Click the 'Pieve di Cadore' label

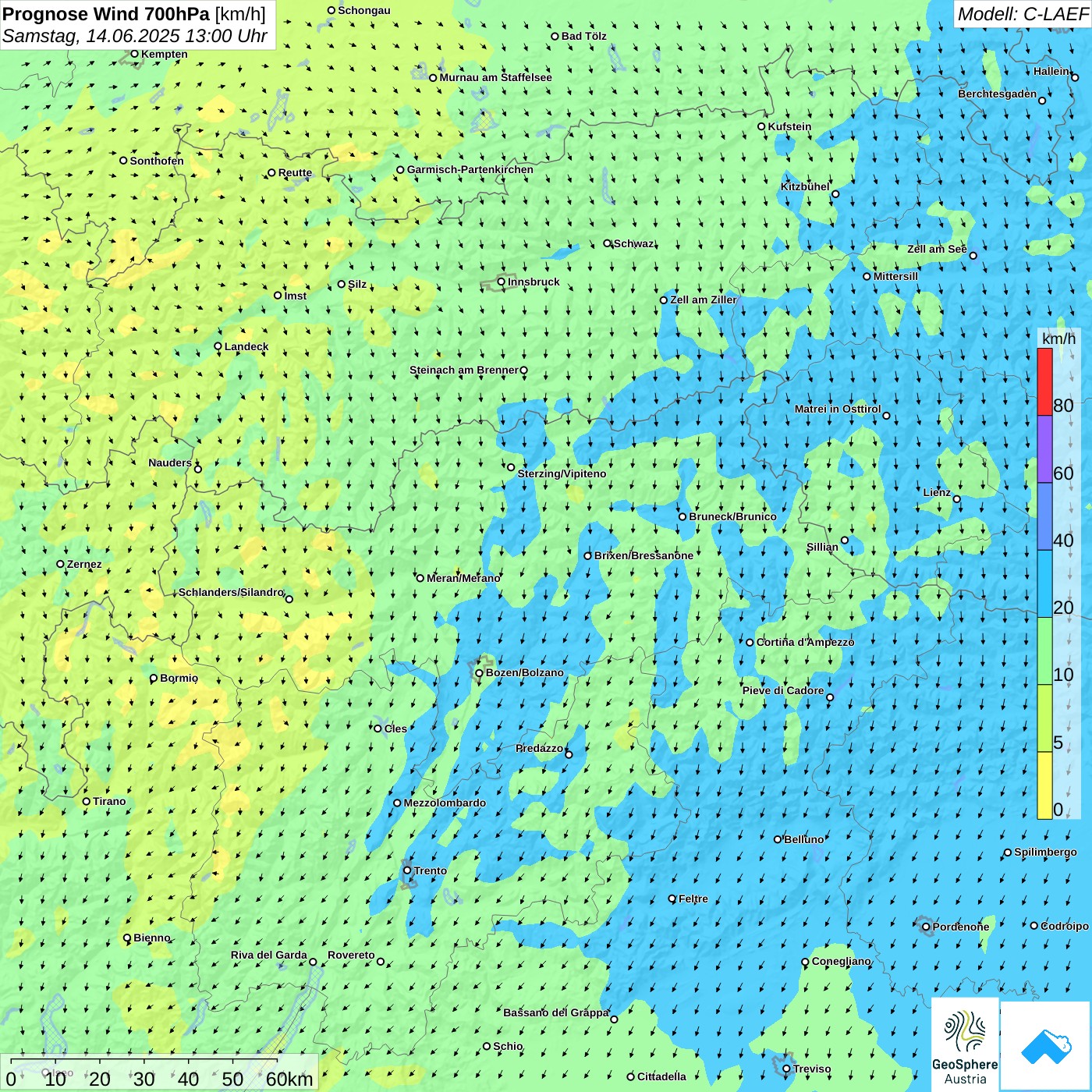click(783, 690)
